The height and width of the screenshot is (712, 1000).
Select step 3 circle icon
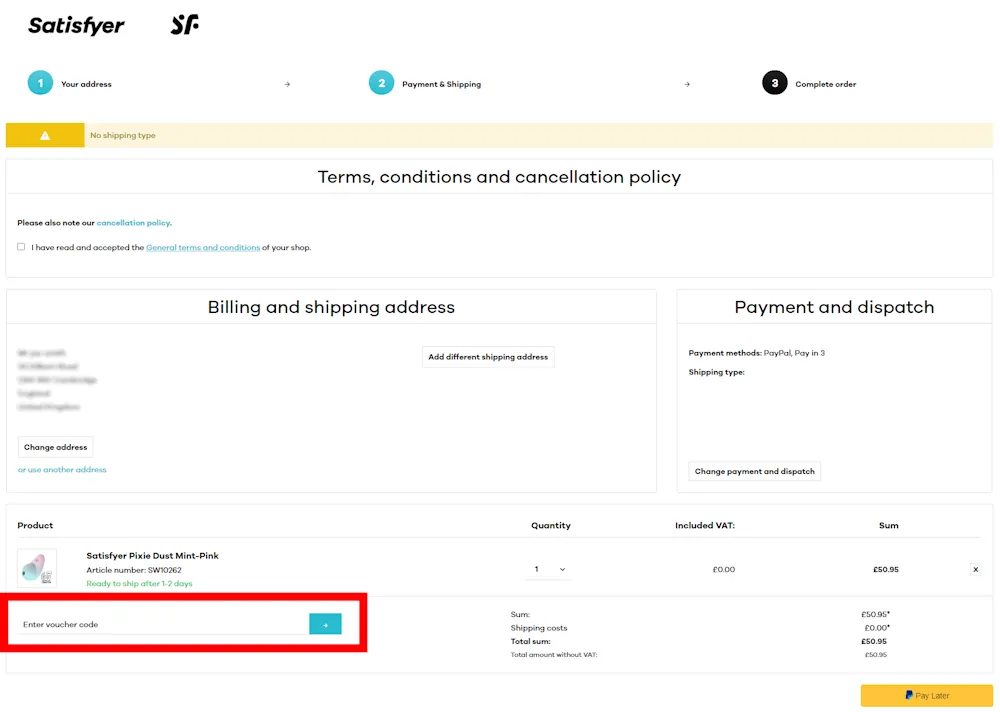[x=775, y=83]
